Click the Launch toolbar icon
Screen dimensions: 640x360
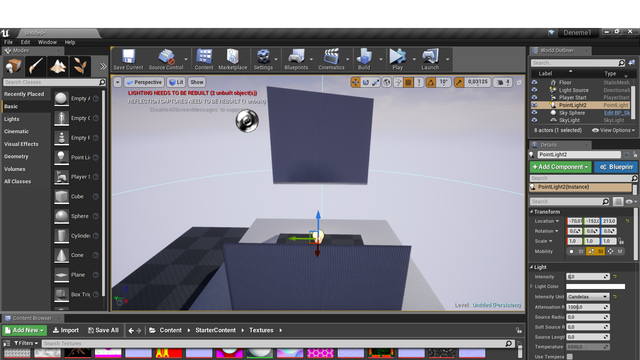tap(430, 60)
